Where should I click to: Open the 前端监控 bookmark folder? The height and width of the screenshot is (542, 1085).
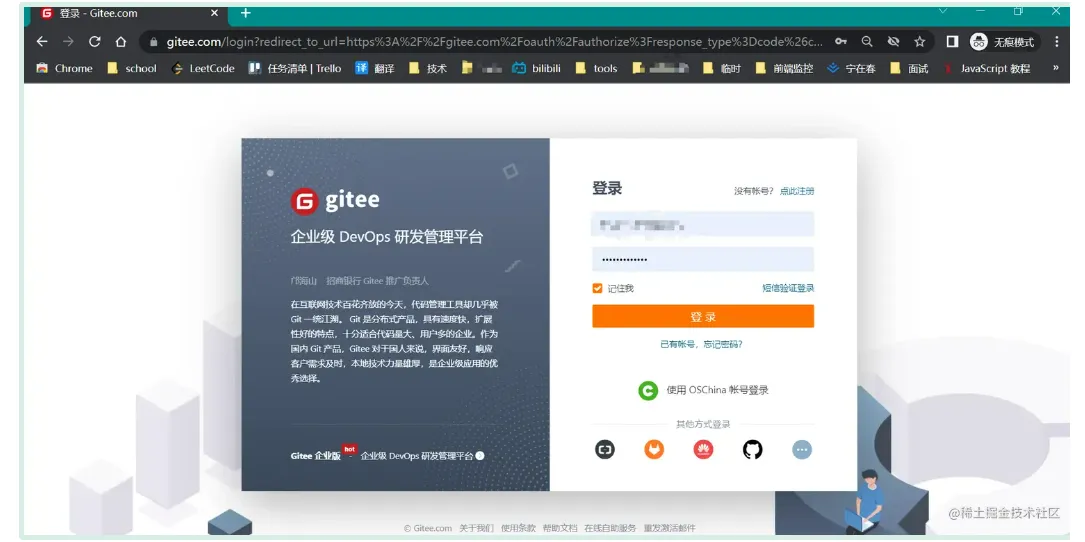[x=784, y=69]
